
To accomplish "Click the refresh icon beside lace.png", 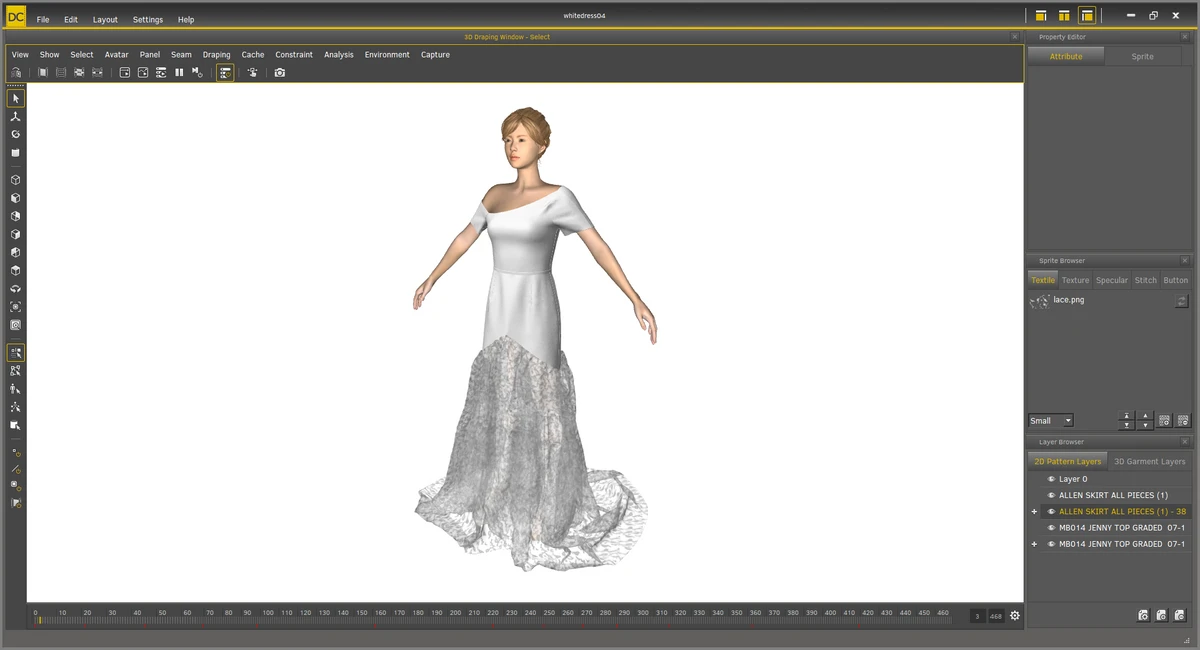I will click(1182, 301).
